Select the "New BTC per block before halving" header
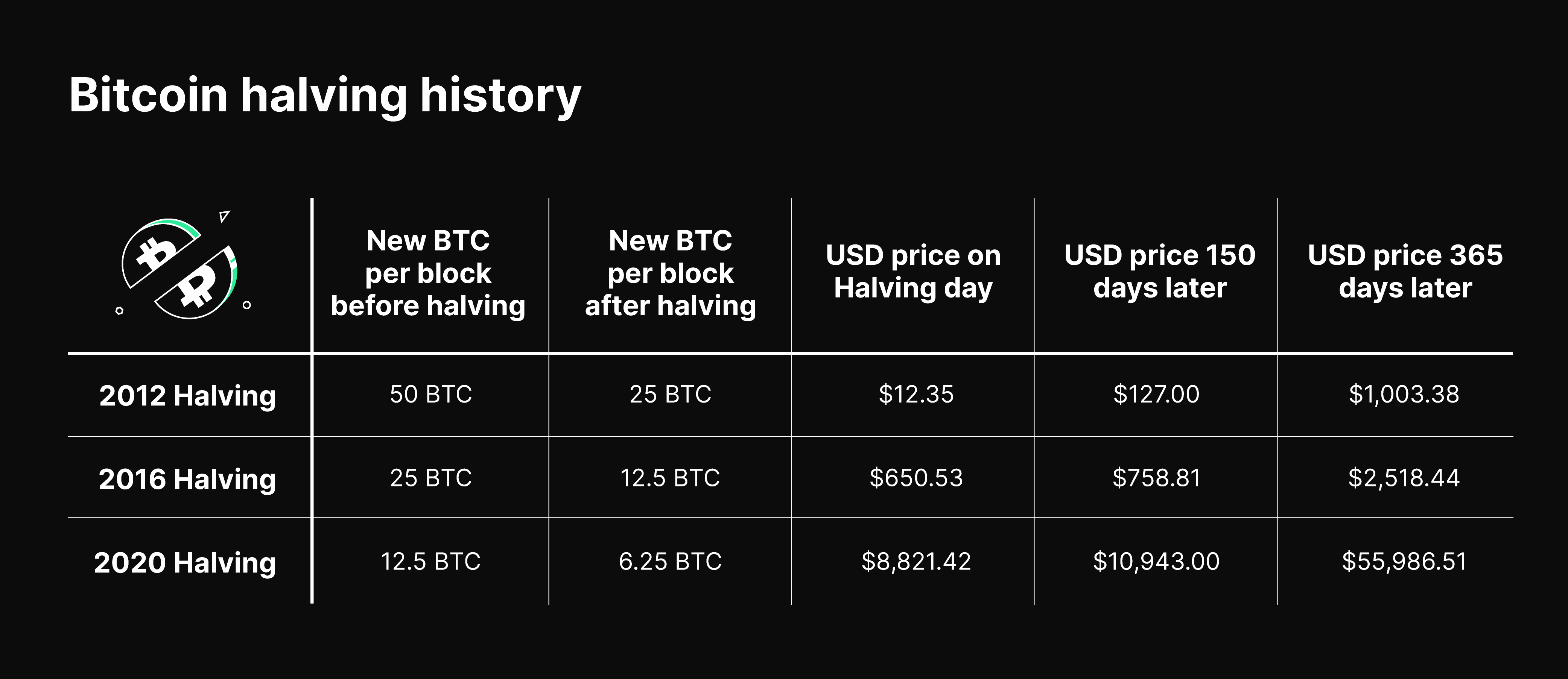Image resolution: width=1568 pixels, height=679 pixels. 428,273
